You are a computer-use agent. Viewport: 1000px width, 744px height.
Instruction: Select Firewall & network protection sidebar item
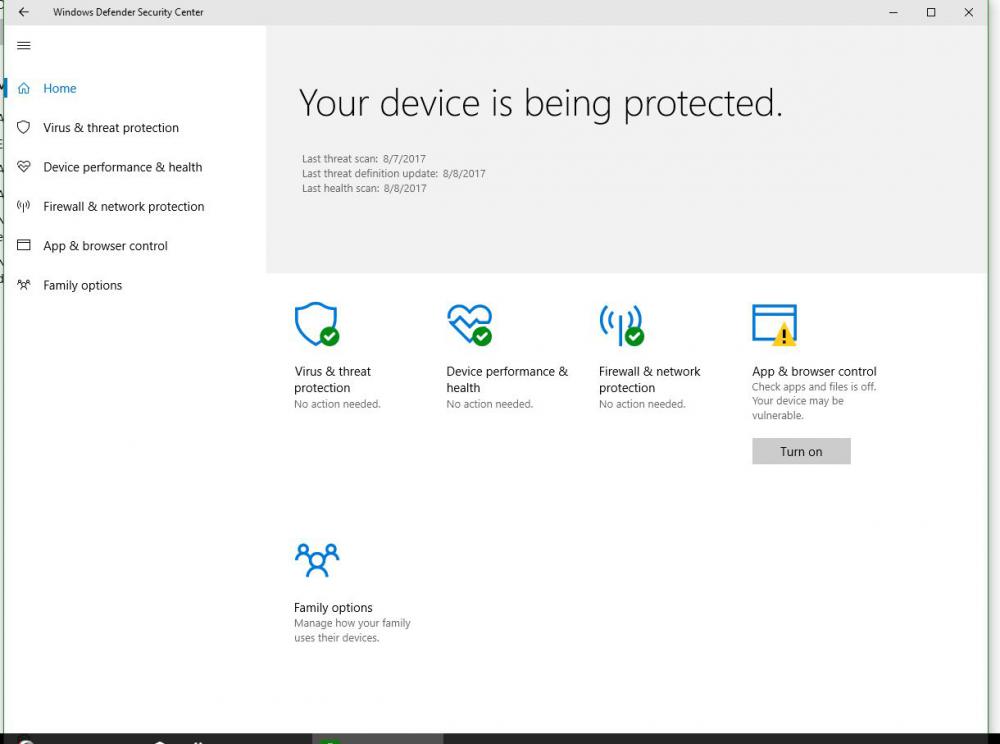(123, 207)
